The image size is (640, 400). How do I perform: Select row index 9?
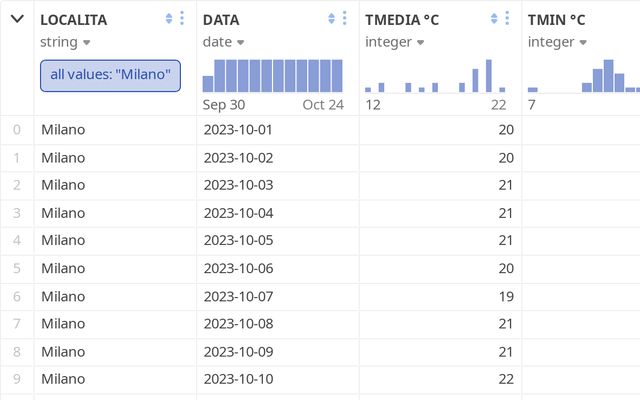[16, 379]
